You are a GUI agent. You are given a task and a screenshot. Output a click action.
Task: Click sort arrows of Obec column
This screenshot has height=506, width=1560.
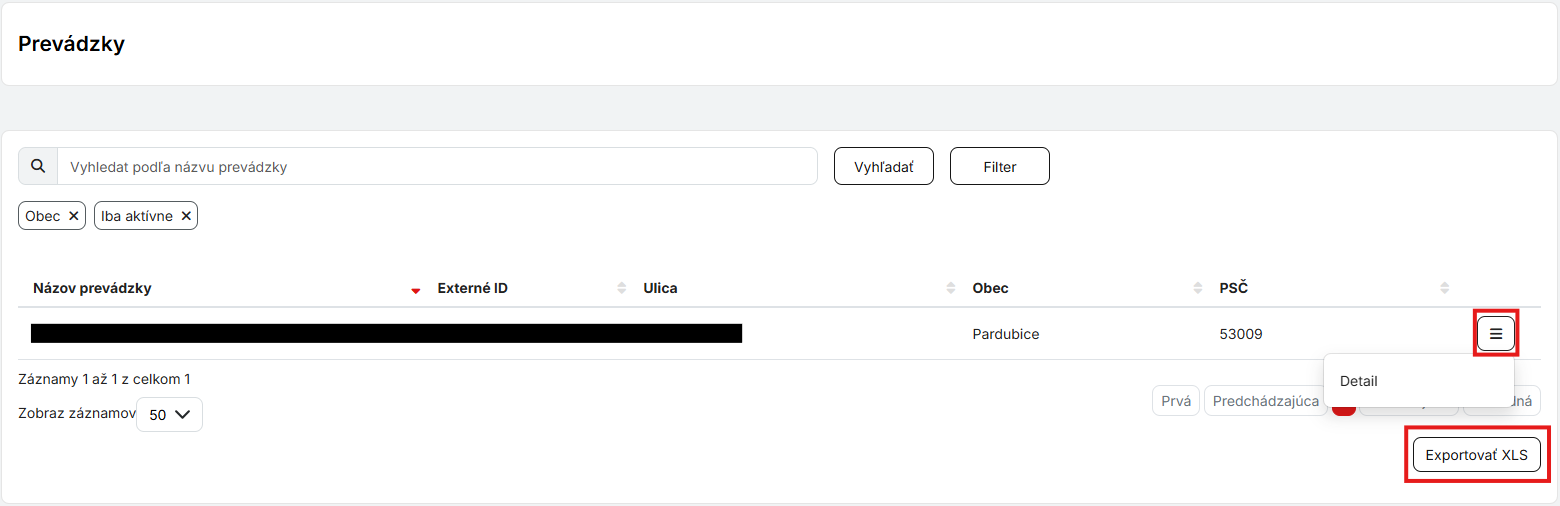[x=1198, y=289]
